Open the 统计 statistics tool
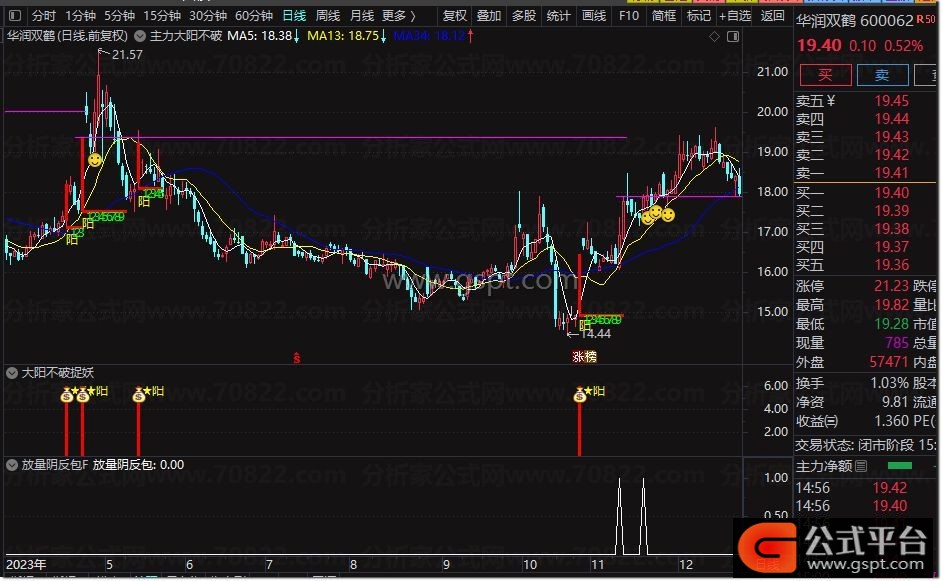Viewport: 943px width, 581px height. (559, 16)
